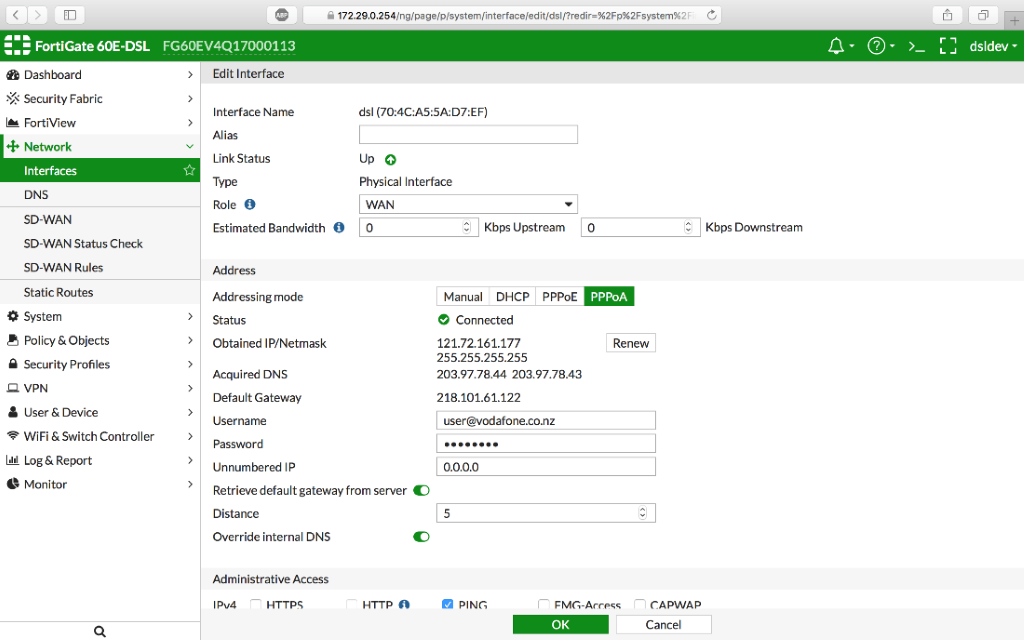Click into the Alias field
This screenshot has width=1024, height=640.
click(x=468, y=135)
